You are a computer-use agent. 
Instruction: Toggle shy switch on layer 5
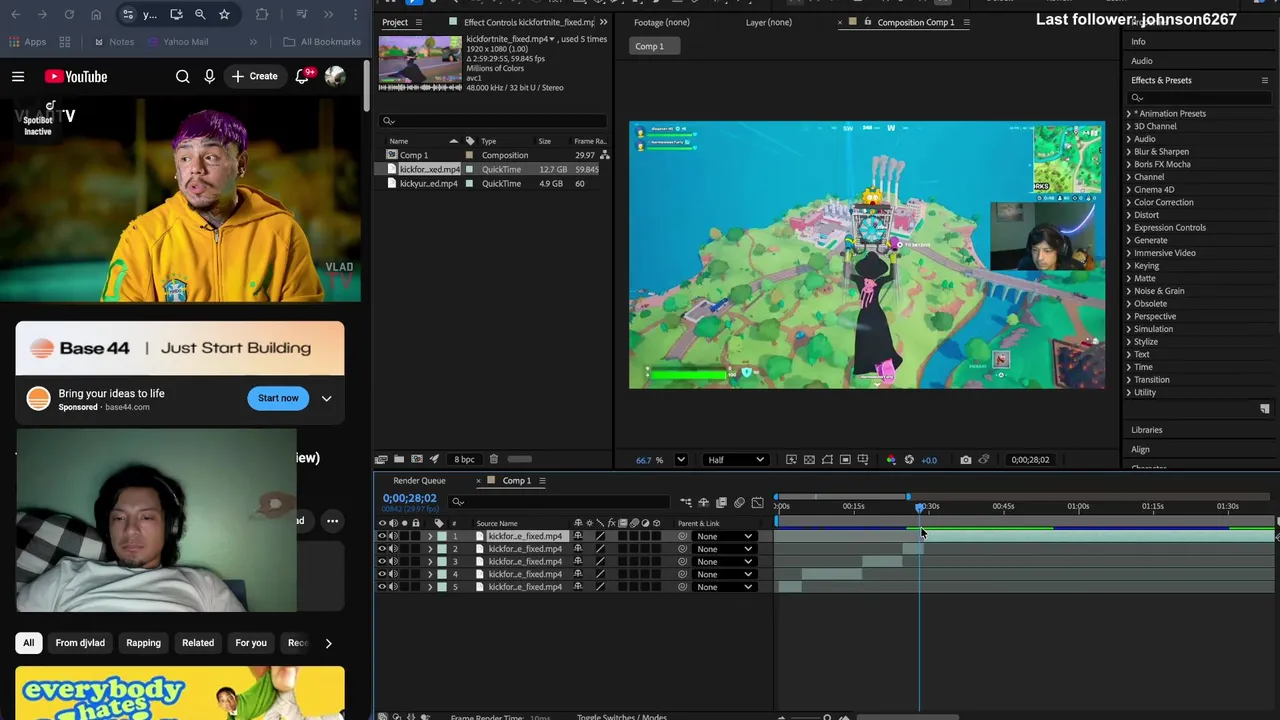click(578, 587)
